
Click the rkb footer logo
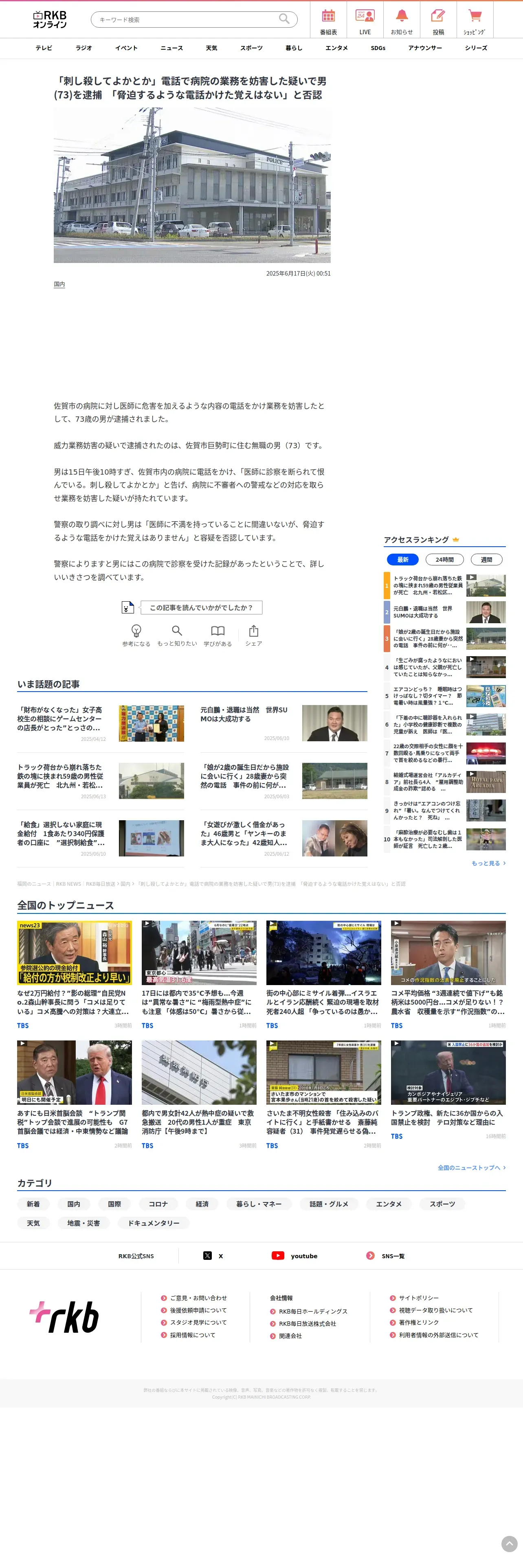(64, 1316)
